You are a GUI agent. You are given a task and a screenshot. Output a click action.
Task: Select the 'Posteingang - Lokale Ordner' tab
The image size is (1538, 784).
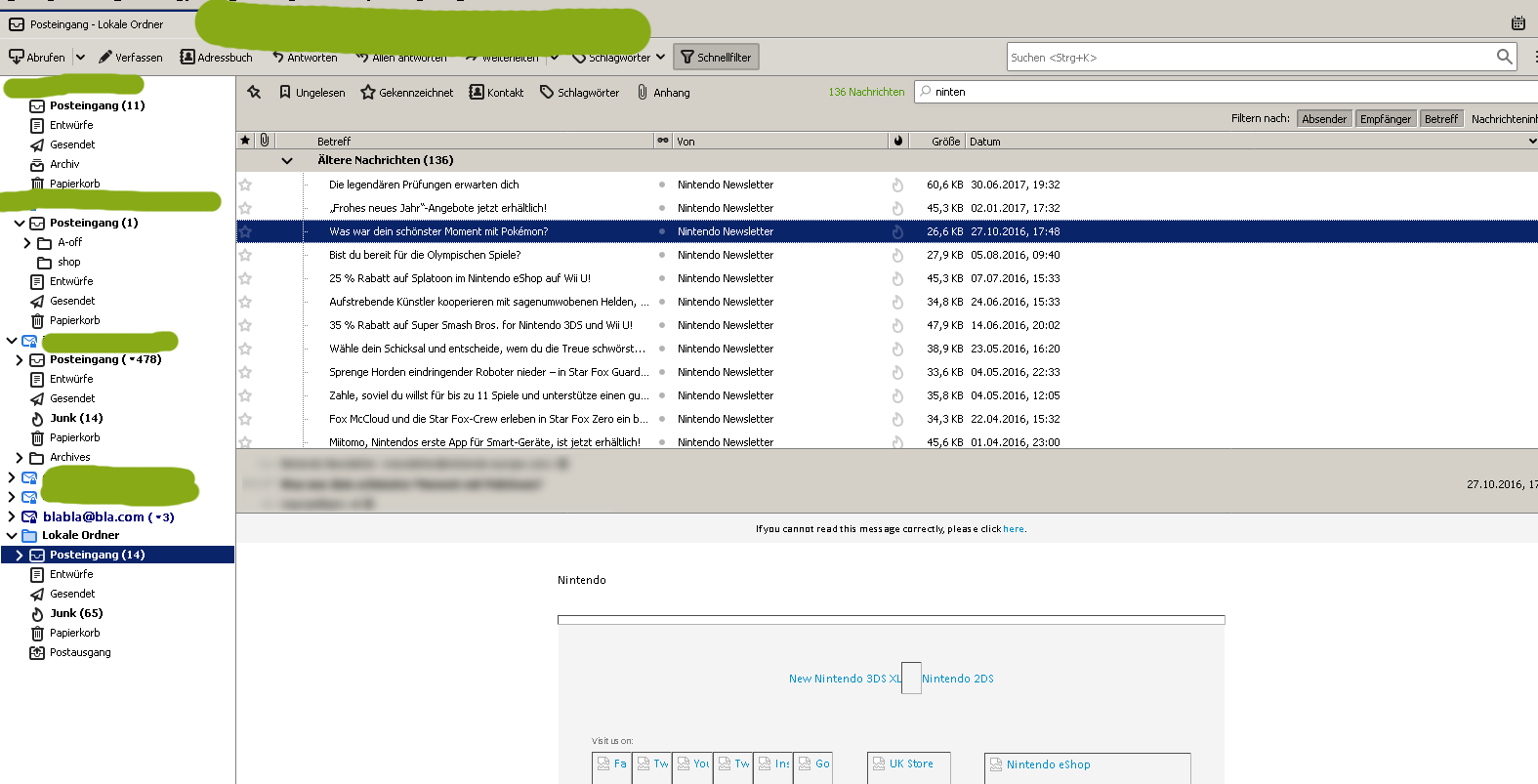click(98, 24)
